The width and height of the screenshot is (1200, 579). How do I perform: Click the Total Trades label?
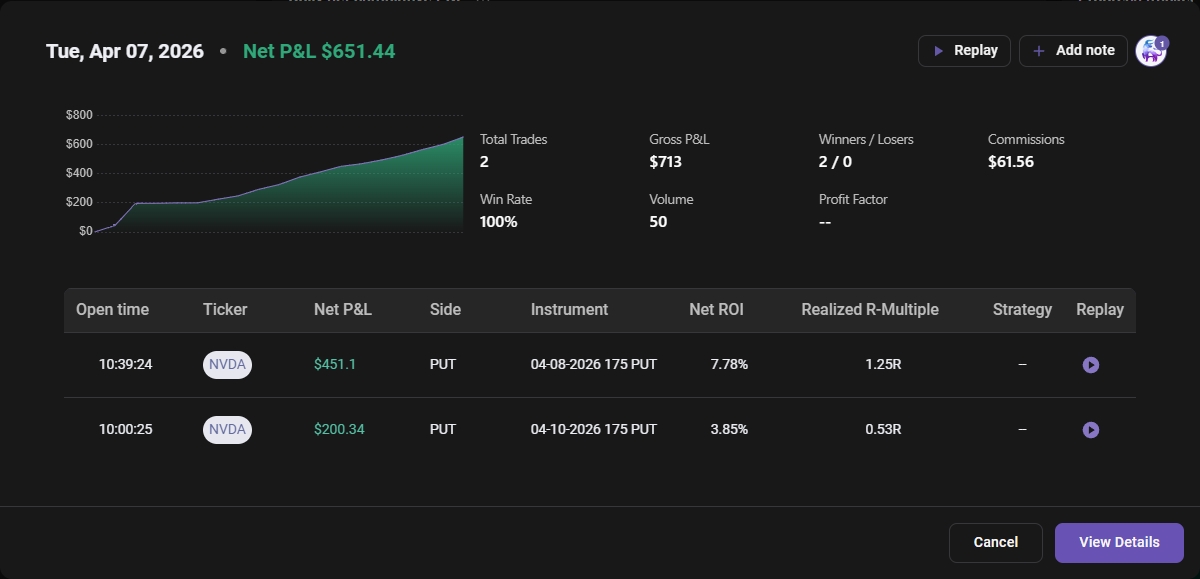pyautogui.click(x=514, y=140)
